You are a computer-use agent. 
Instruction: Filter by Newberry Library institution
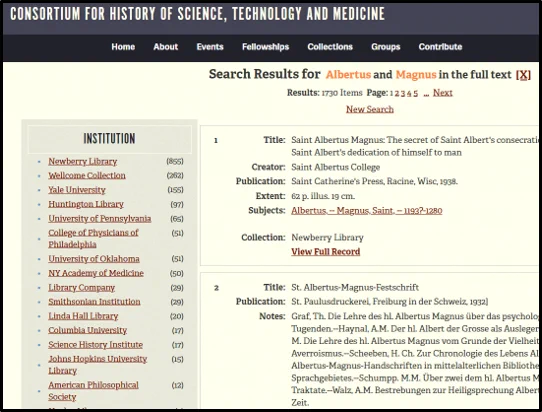(x=83, y=161)
